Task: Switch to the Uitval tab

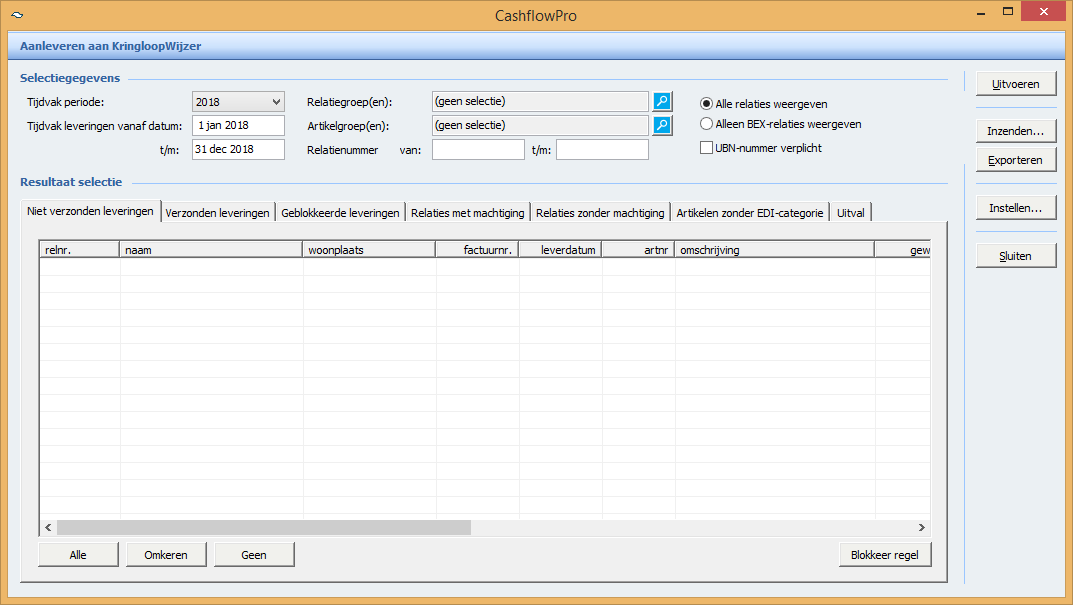Action: pyautogui.click(x=851, y=213)
